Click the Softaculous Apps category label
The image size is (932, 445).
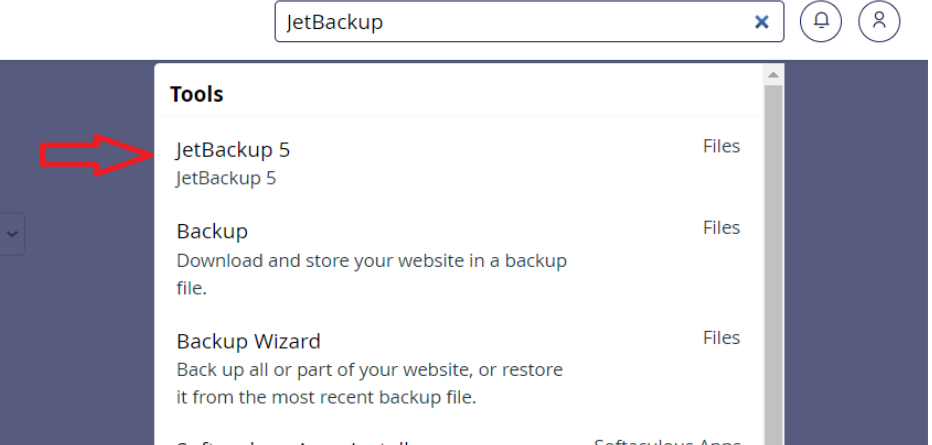point(667,441)
